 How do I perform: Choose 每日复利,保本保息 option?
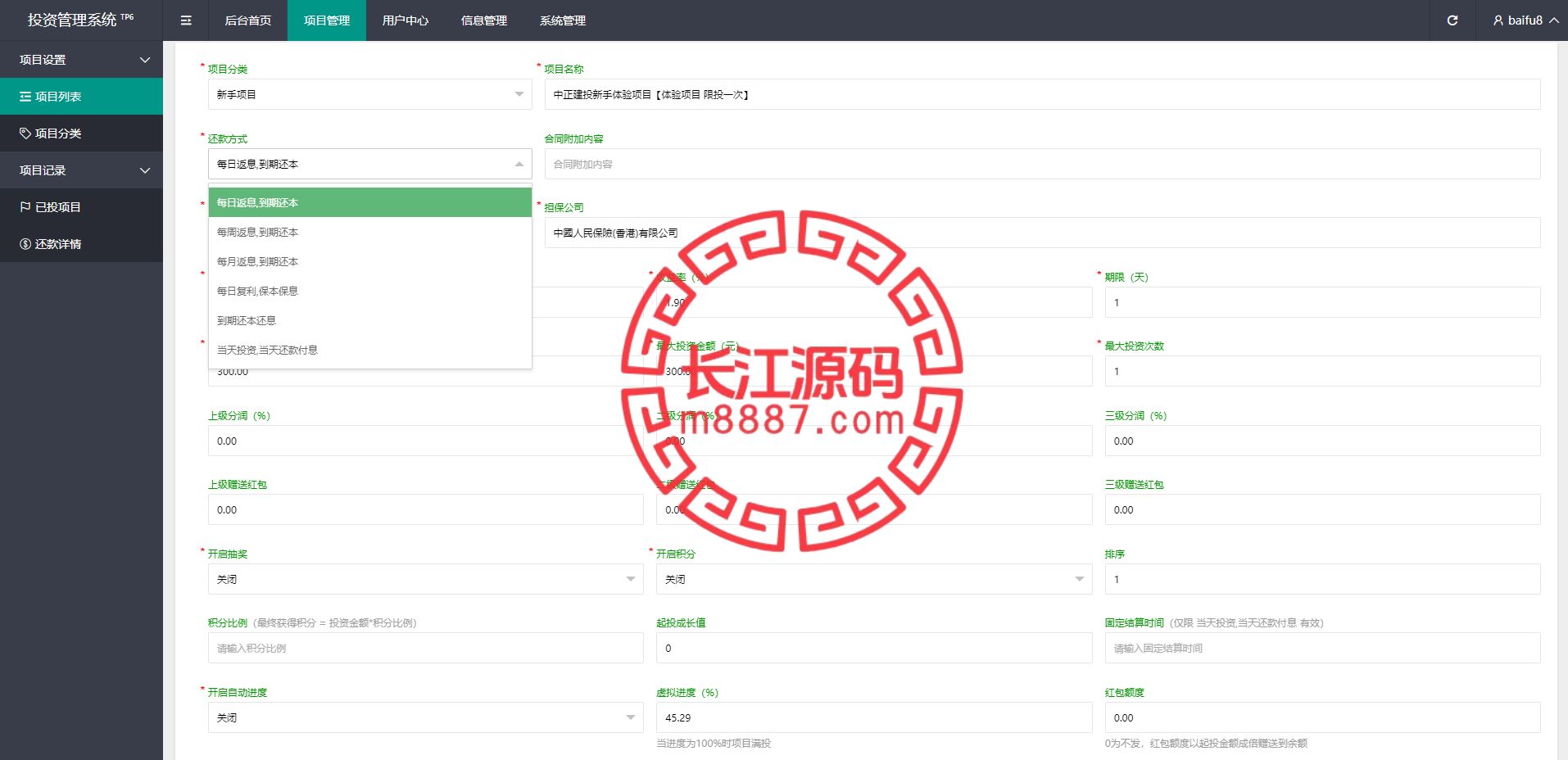pyautogui.click(x=370, y=291)
